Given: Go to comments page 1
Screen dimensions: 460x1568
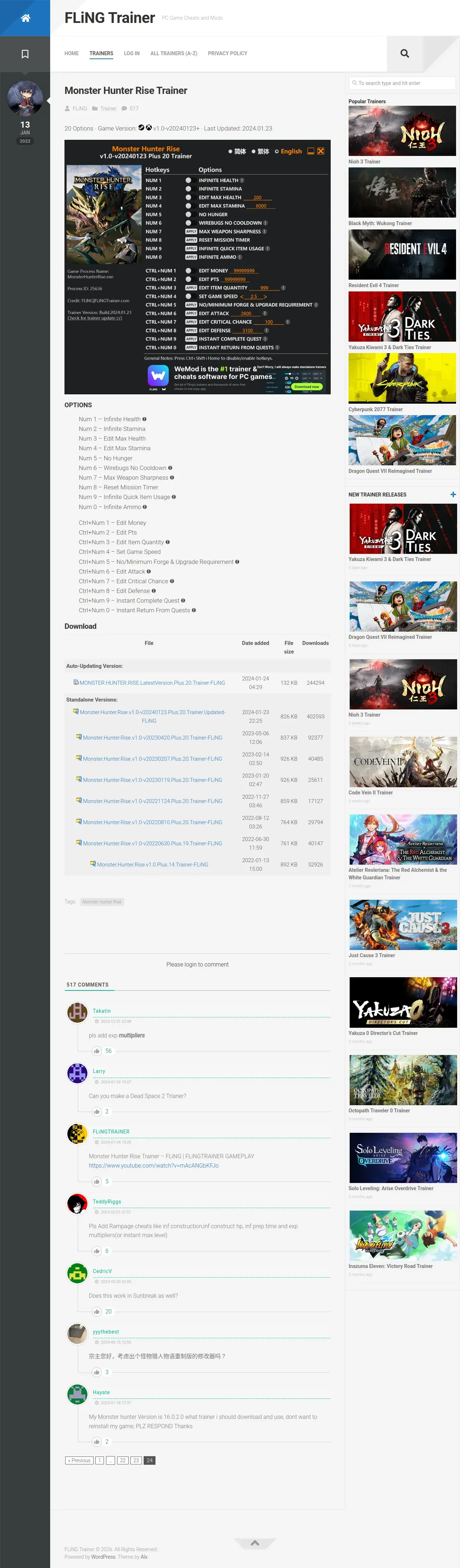Looking at the screenshot, I should pos(100,1461).
